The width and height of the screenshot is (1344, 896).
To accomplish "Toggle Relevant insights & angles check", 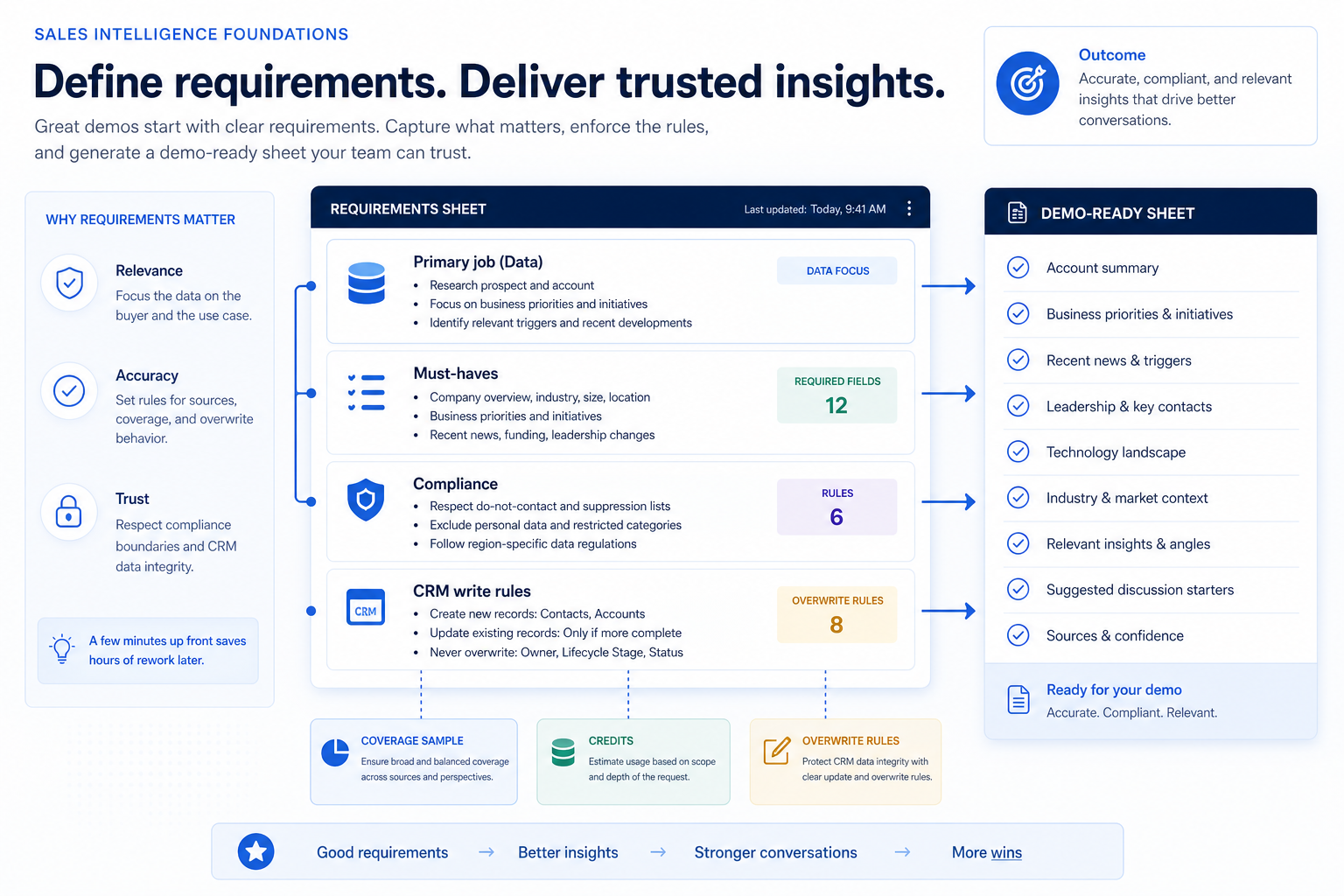I will click(1018, 543).
